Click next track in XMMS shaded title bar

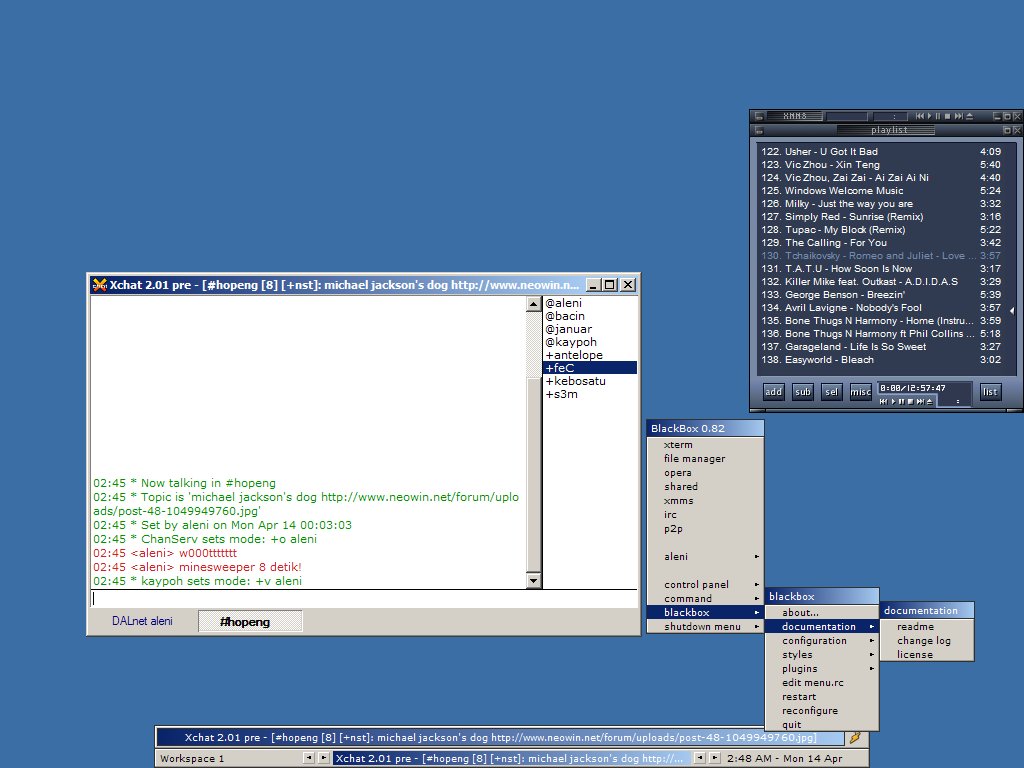point(959,116)
